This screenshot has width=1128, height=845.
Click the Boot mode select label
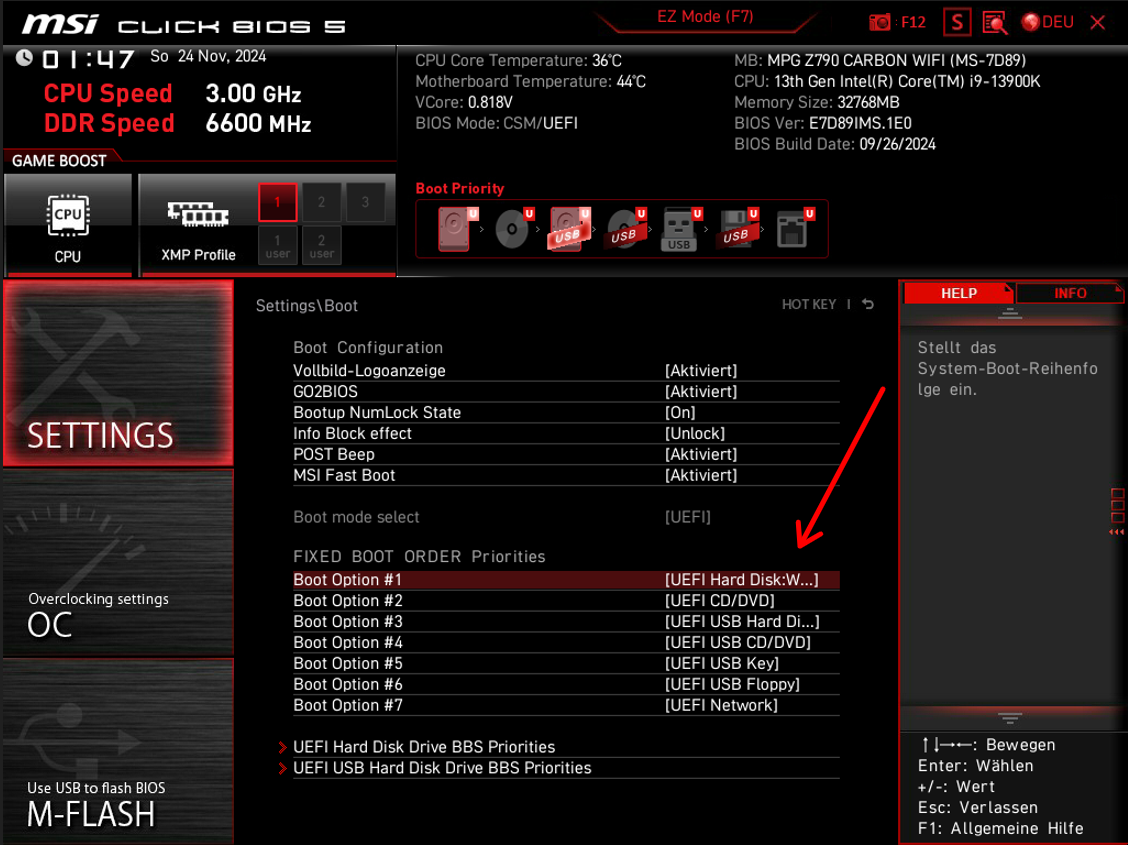[356, 517]
